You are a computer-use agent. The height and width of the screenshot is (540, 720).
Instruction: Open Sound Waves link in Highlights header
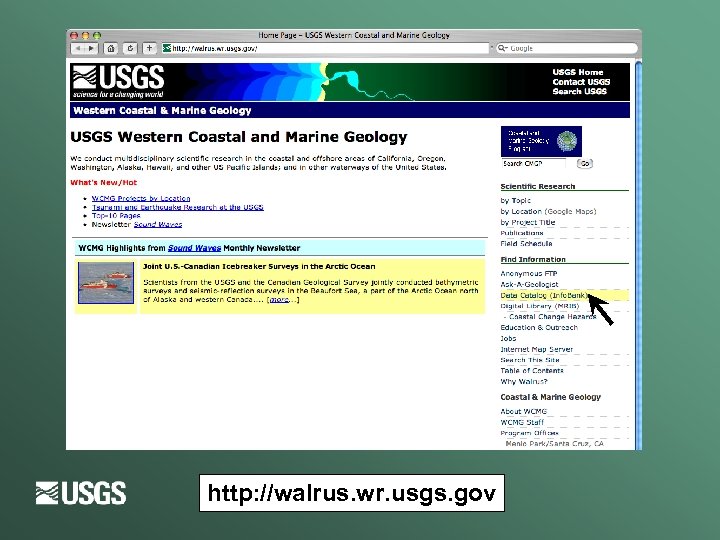click(194, 248)
